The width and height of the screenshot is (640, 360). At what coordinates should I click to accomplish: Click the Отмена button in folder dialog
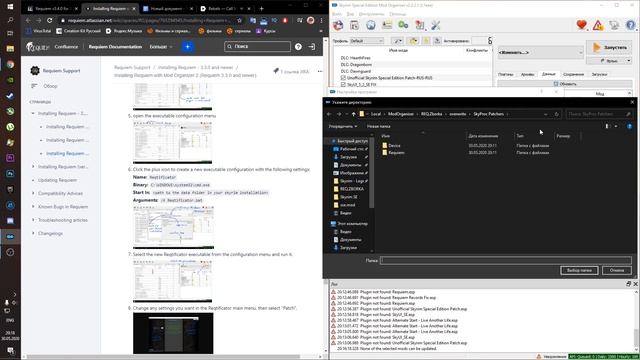point(617,270)
